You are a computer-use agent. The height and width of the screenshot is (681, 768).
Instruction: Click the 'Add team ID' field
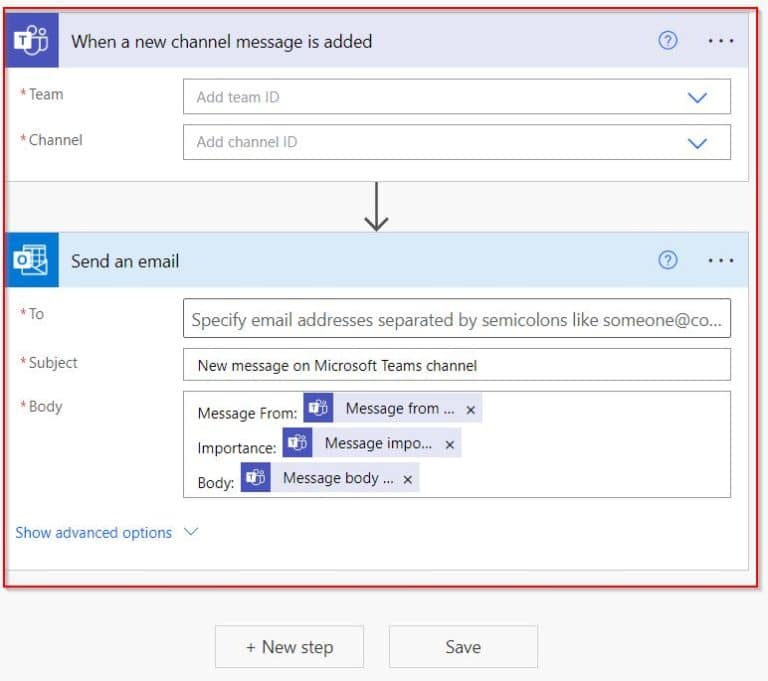click(x=456, y=97)
